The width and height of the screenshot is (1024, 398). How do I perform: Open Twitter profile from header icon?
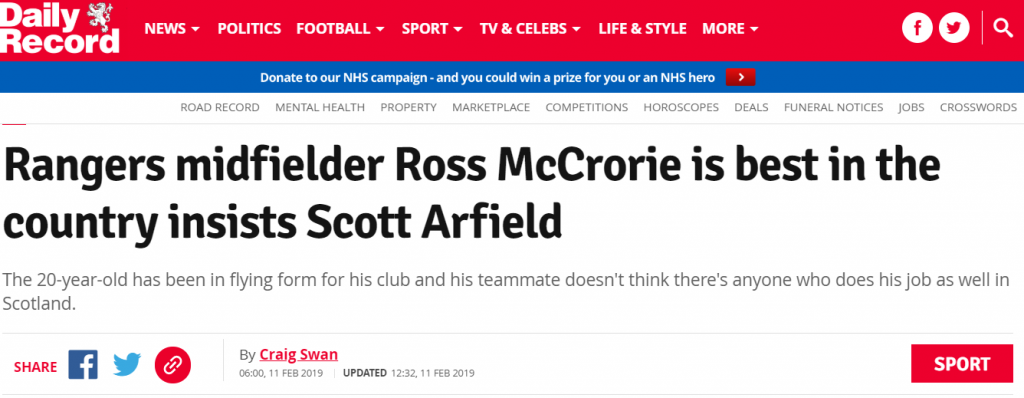point(954,28)
